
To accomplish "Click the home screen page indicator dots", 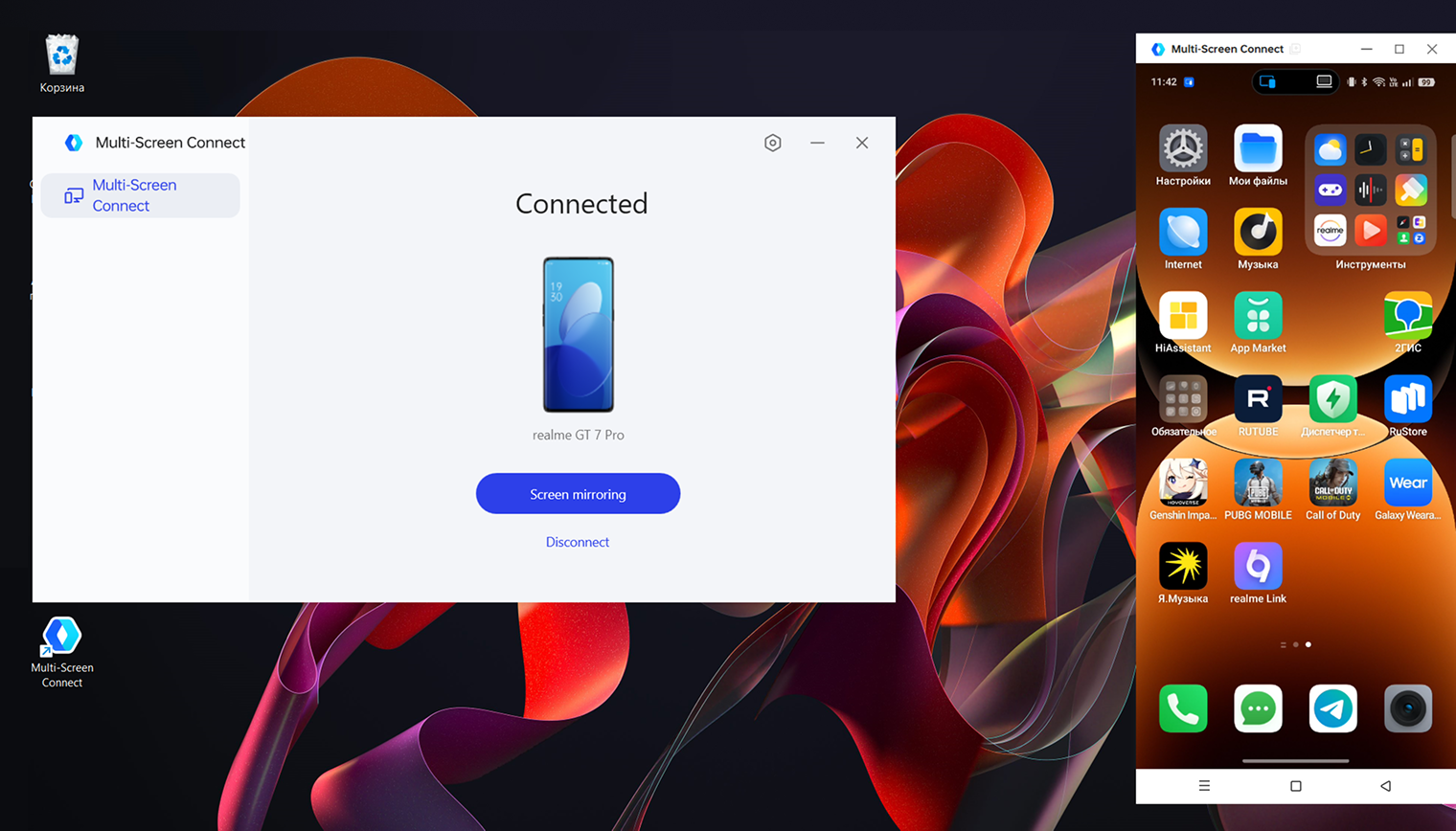I will 1296,644.
